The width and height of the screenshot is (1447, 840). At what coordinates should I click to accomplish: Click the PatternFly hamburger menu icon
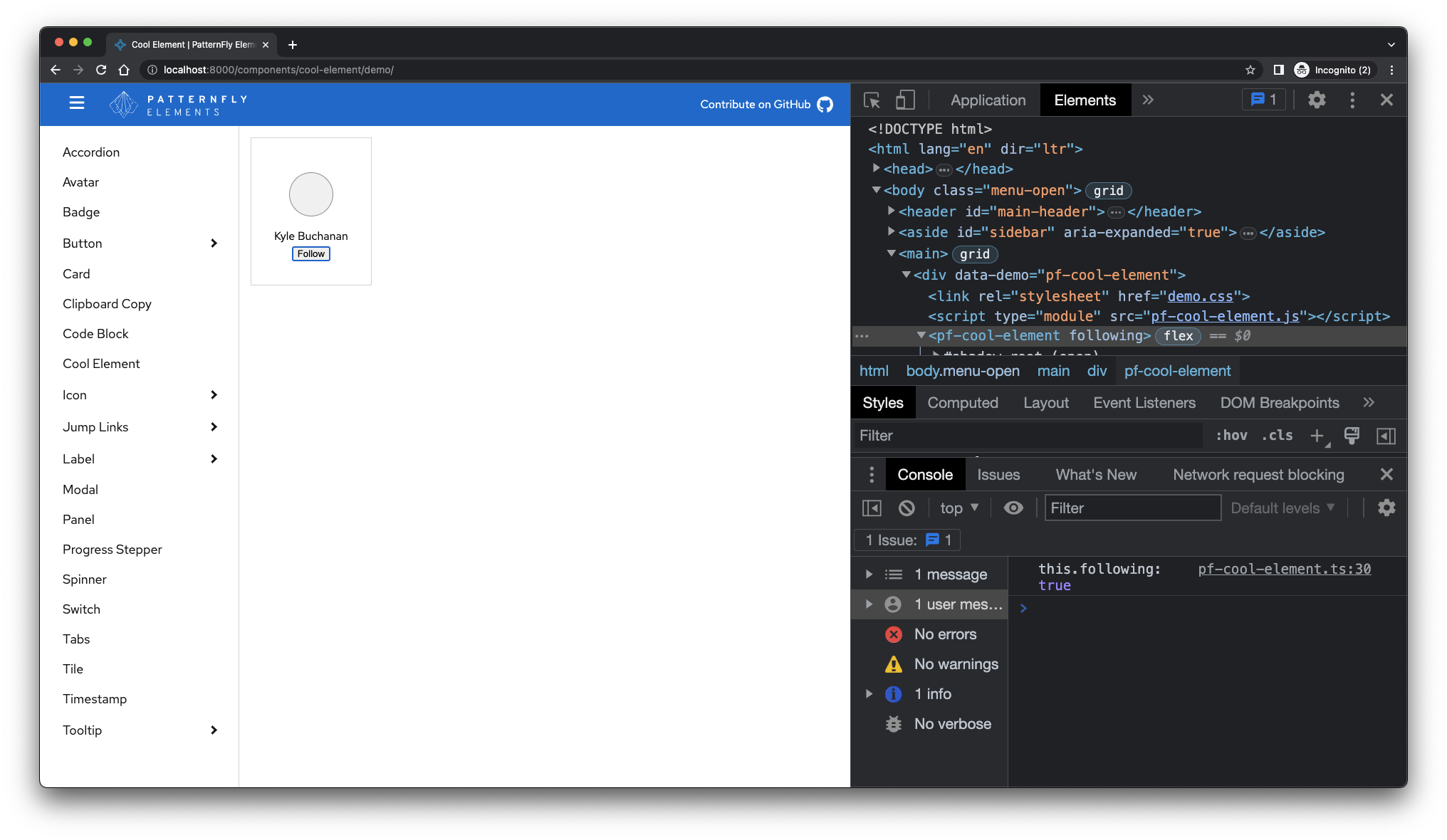(77, 104)
